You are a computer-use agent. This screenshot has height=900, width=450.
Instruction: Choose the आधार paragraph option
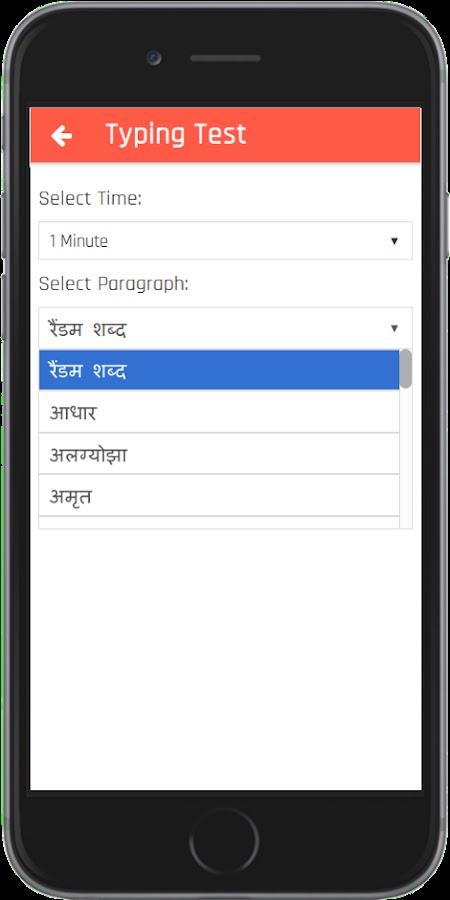[x=219, y=412]
